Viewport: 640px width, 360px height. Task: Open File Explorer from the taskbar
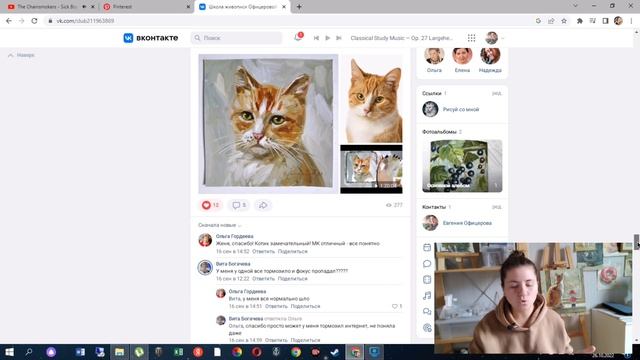(119, 352)
